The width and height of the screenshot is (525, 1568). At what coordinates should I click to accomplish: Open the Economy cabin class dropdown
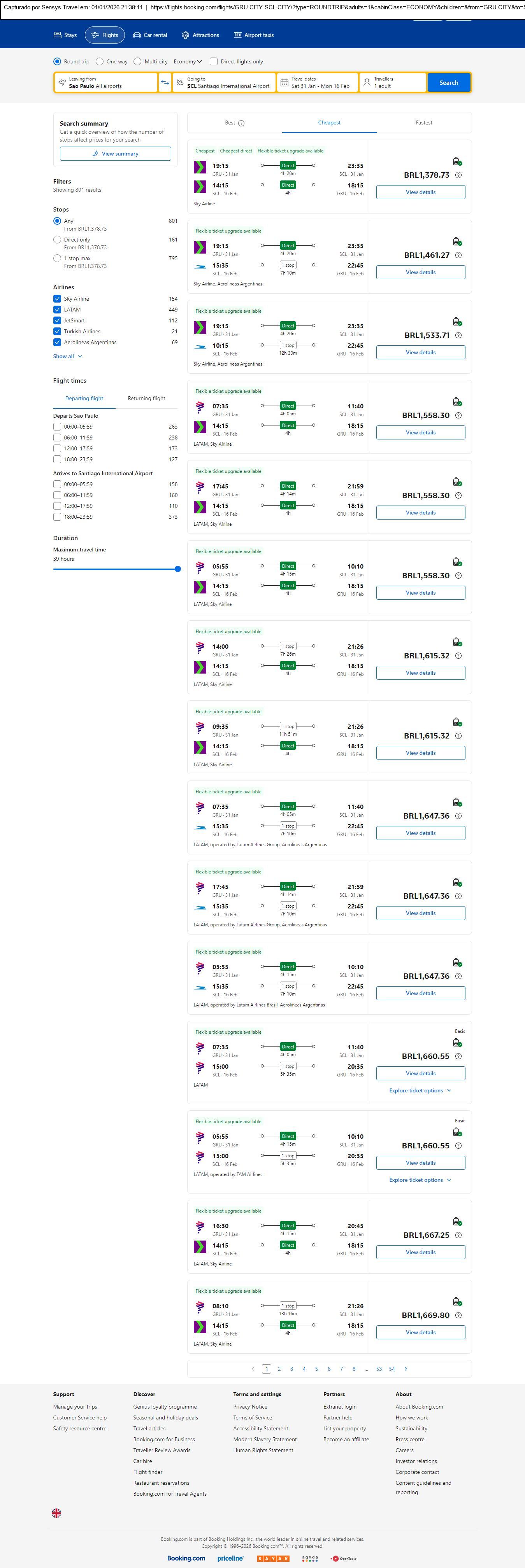point(188,61)
